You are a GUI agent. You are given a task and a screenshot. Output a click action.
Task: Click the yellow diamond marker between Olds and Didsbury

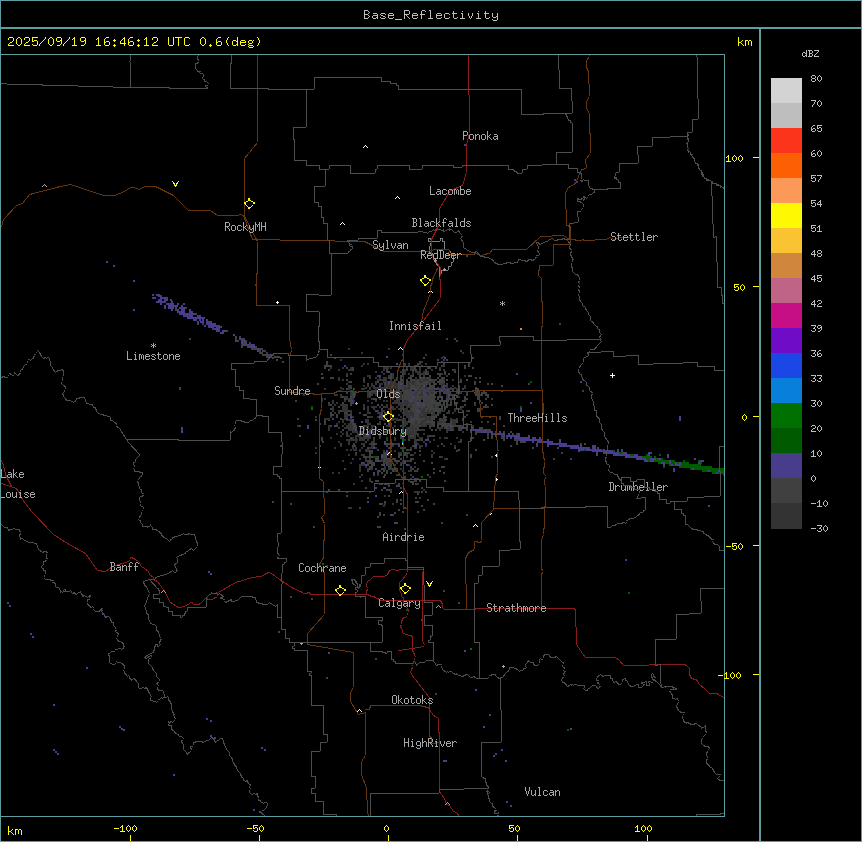(x=389, y=417)
